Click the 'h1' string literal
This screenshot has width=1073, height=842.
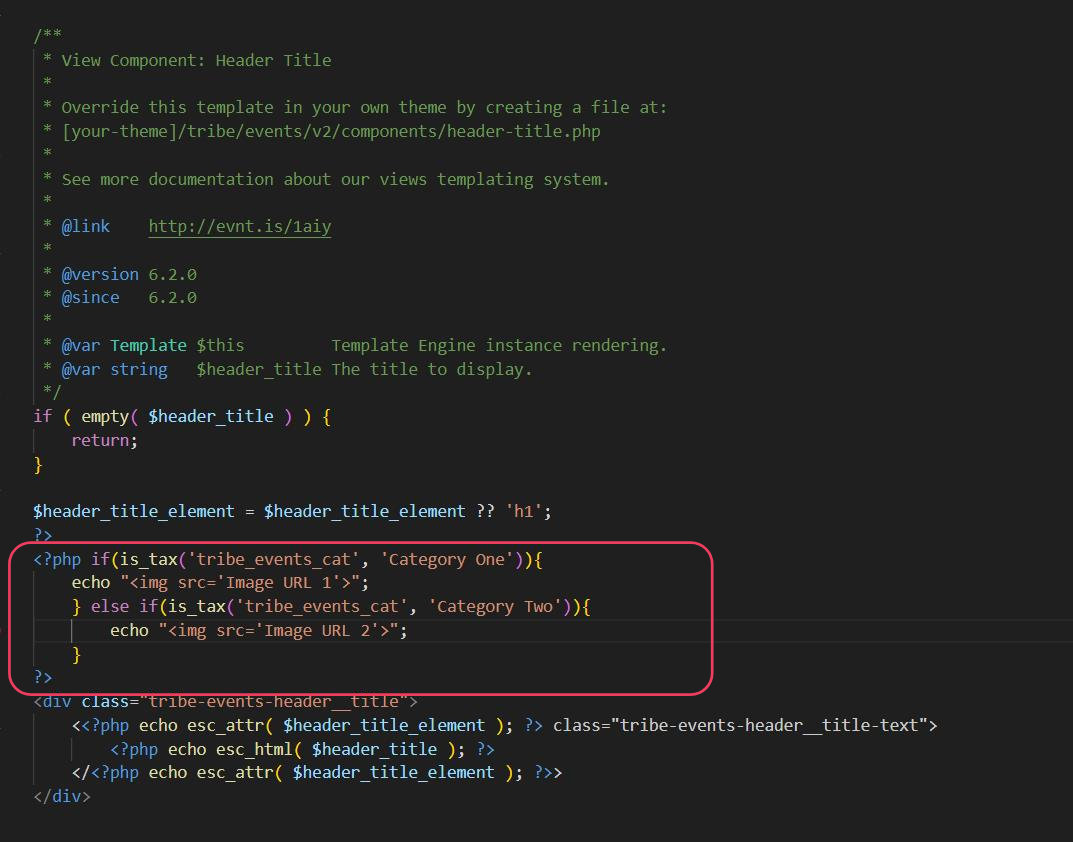526,511
